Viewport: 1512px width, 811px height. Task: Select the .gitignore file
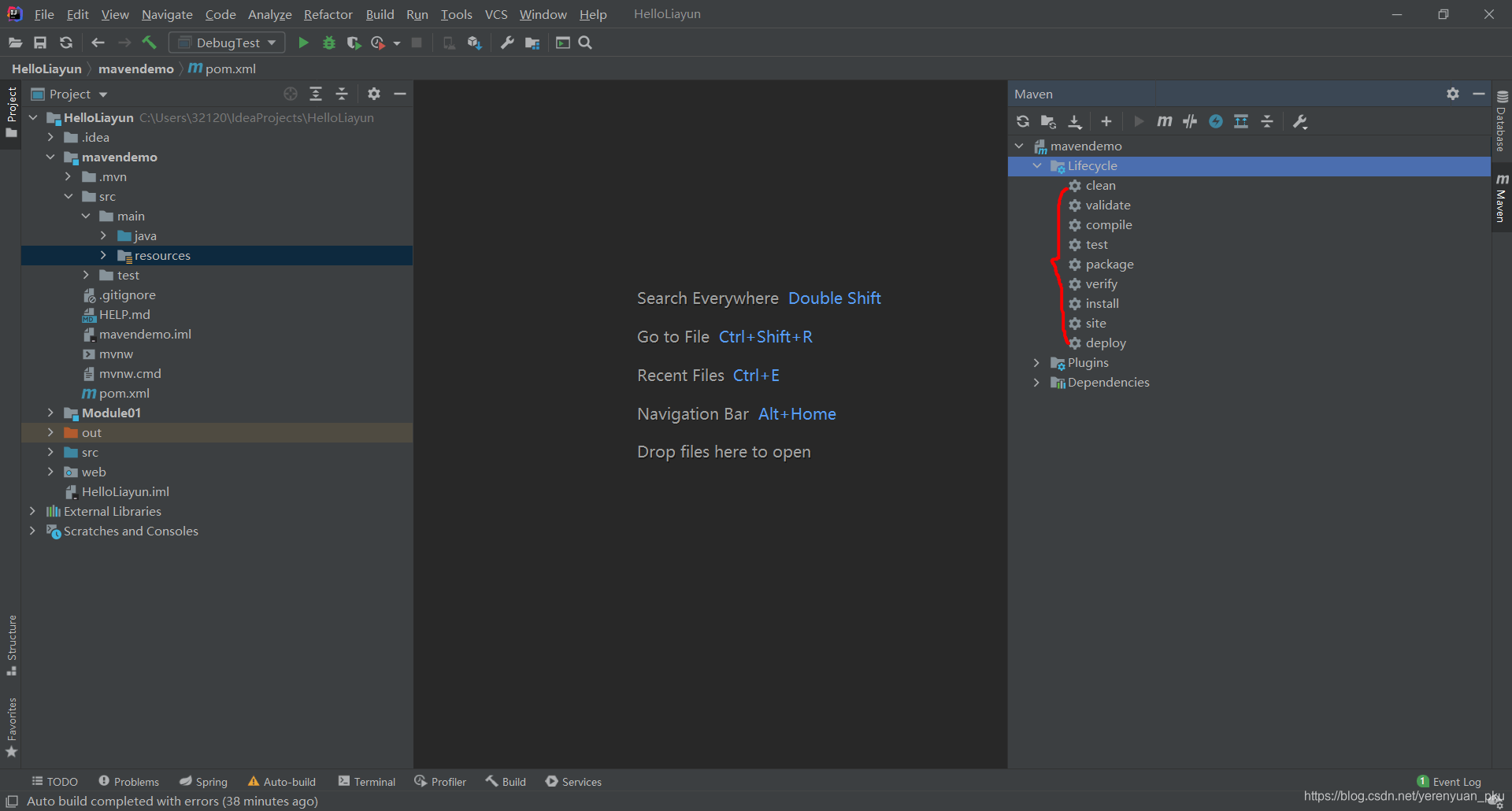coord(127,294)
